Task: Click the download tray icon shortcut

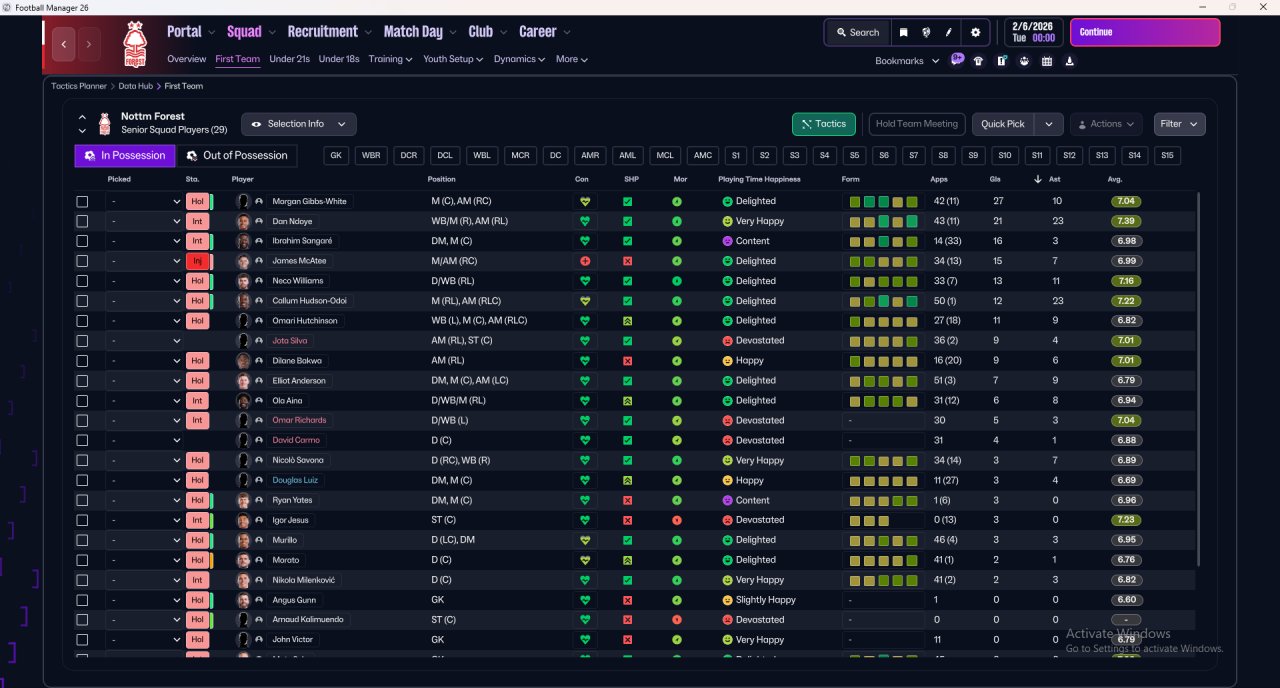Action: [1070, 61]
